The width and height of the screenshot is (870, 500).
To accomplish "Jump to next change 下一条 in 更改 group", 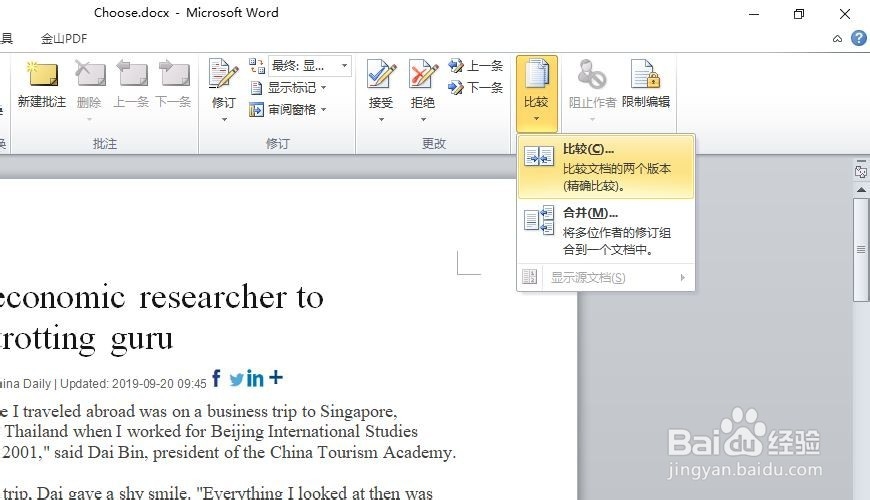I will point(476,88).
